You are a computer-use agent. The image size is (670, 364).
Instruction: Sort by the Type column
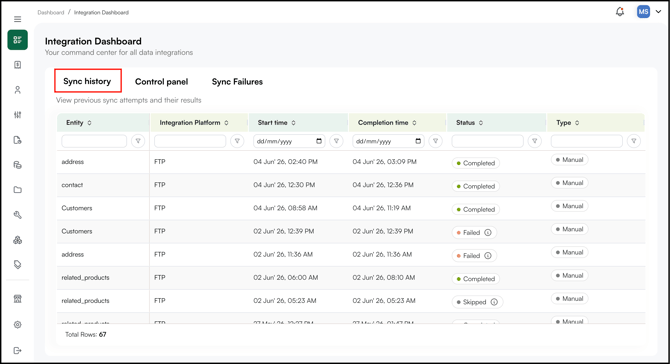(577, 123)
